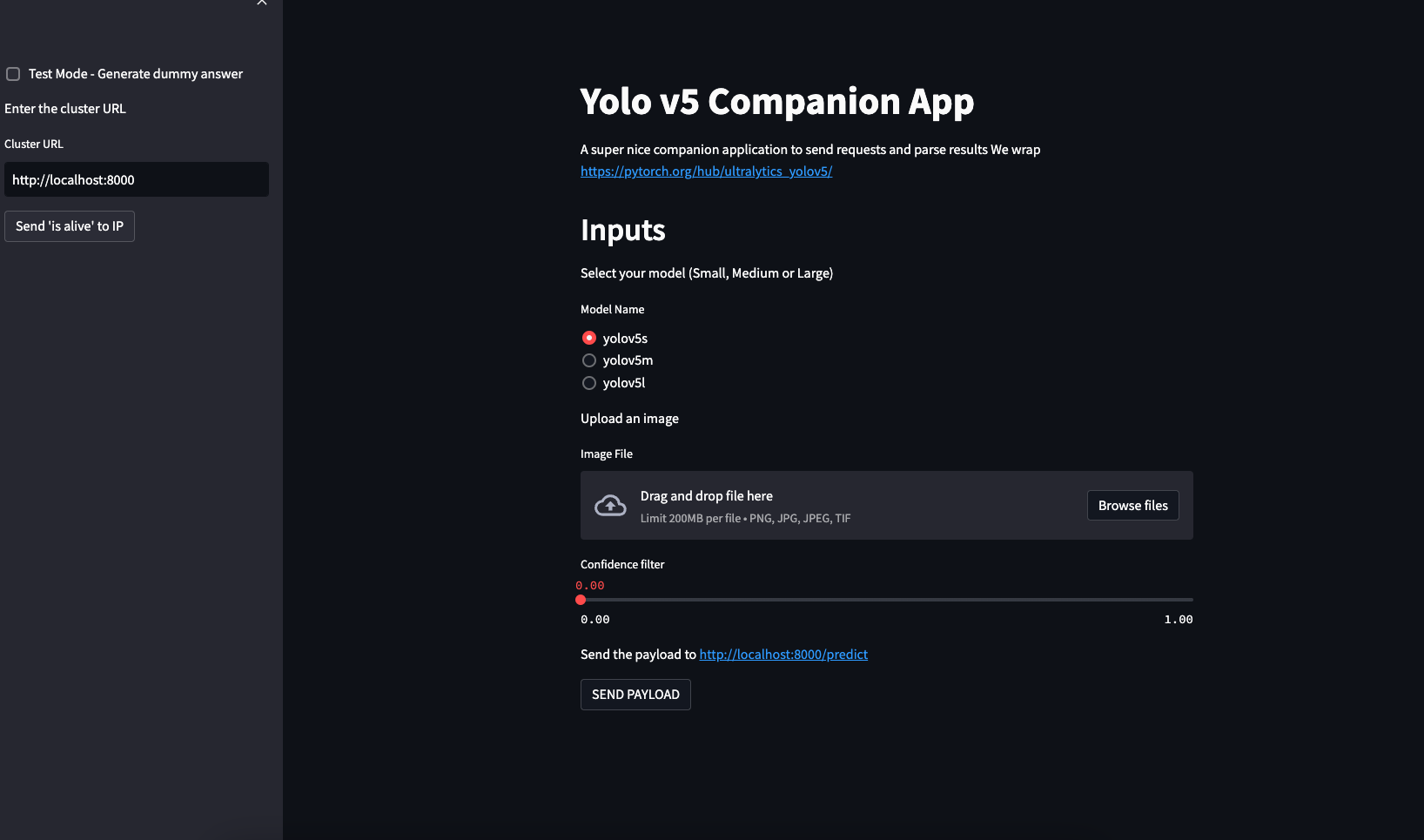Image resolution: width=1424 pixels, height=840 pixels.
Task: Click the 'Cluster URL' field label
Action: pos(34,144)
